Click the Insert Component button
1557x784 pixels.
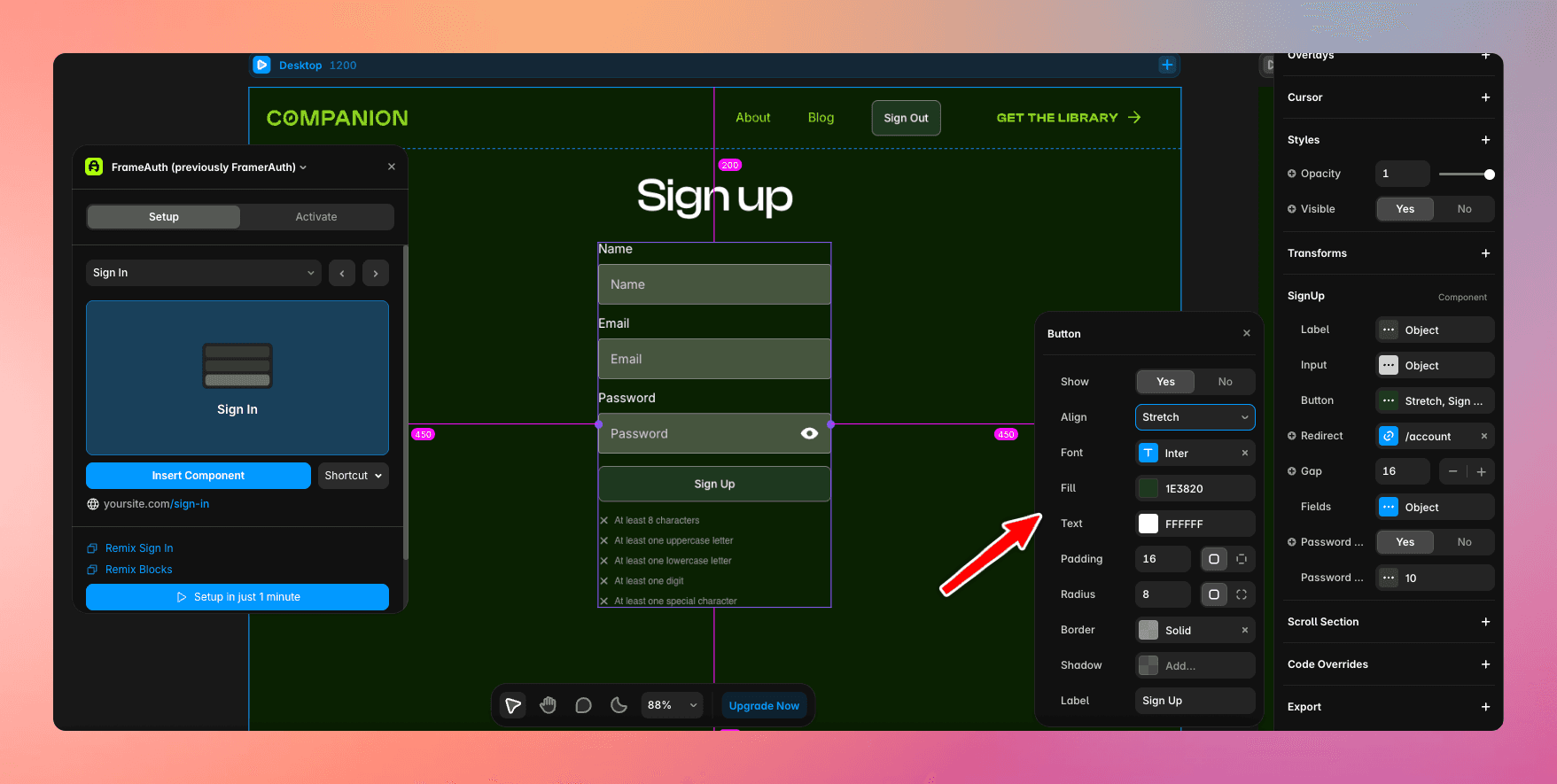[199, 476]
